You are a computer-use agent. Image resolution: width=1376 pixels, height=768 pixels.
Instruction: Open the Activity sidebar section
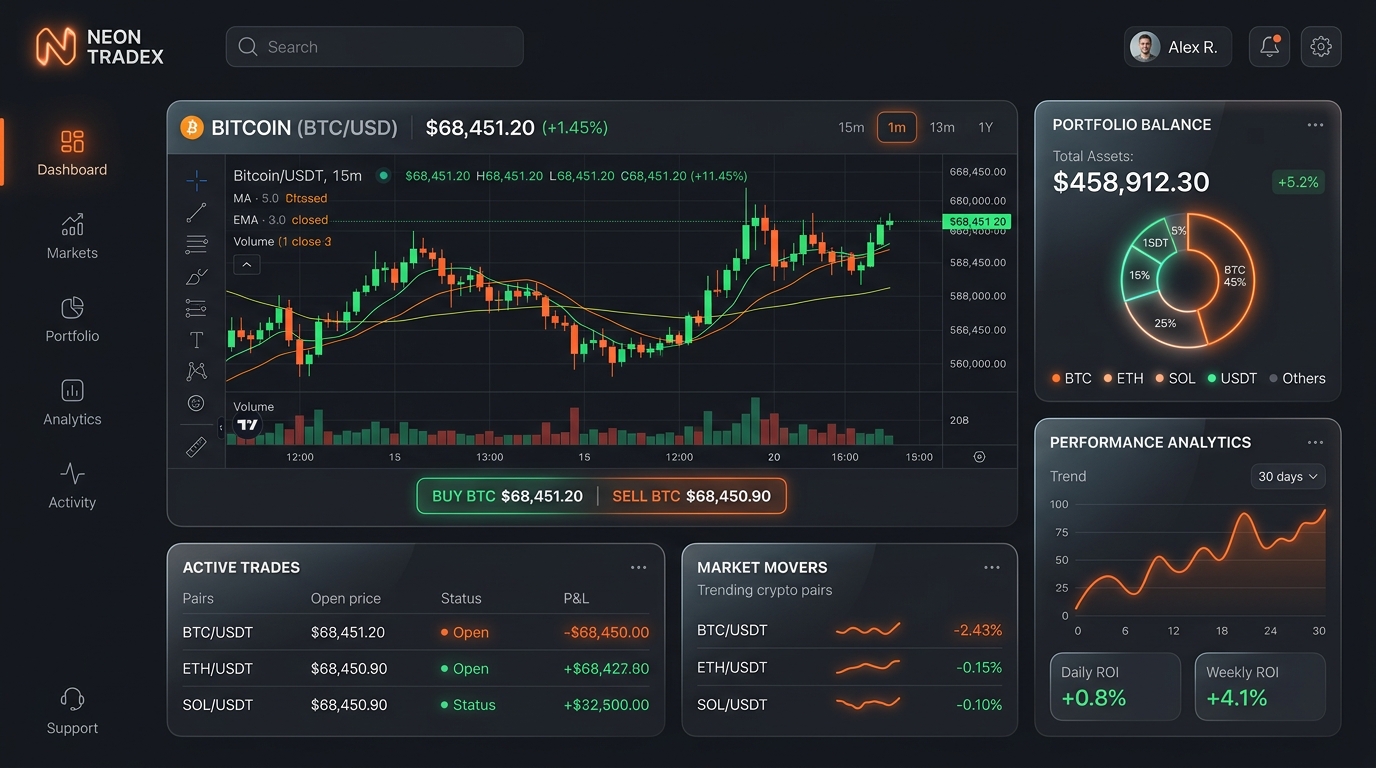coord(72,485)
